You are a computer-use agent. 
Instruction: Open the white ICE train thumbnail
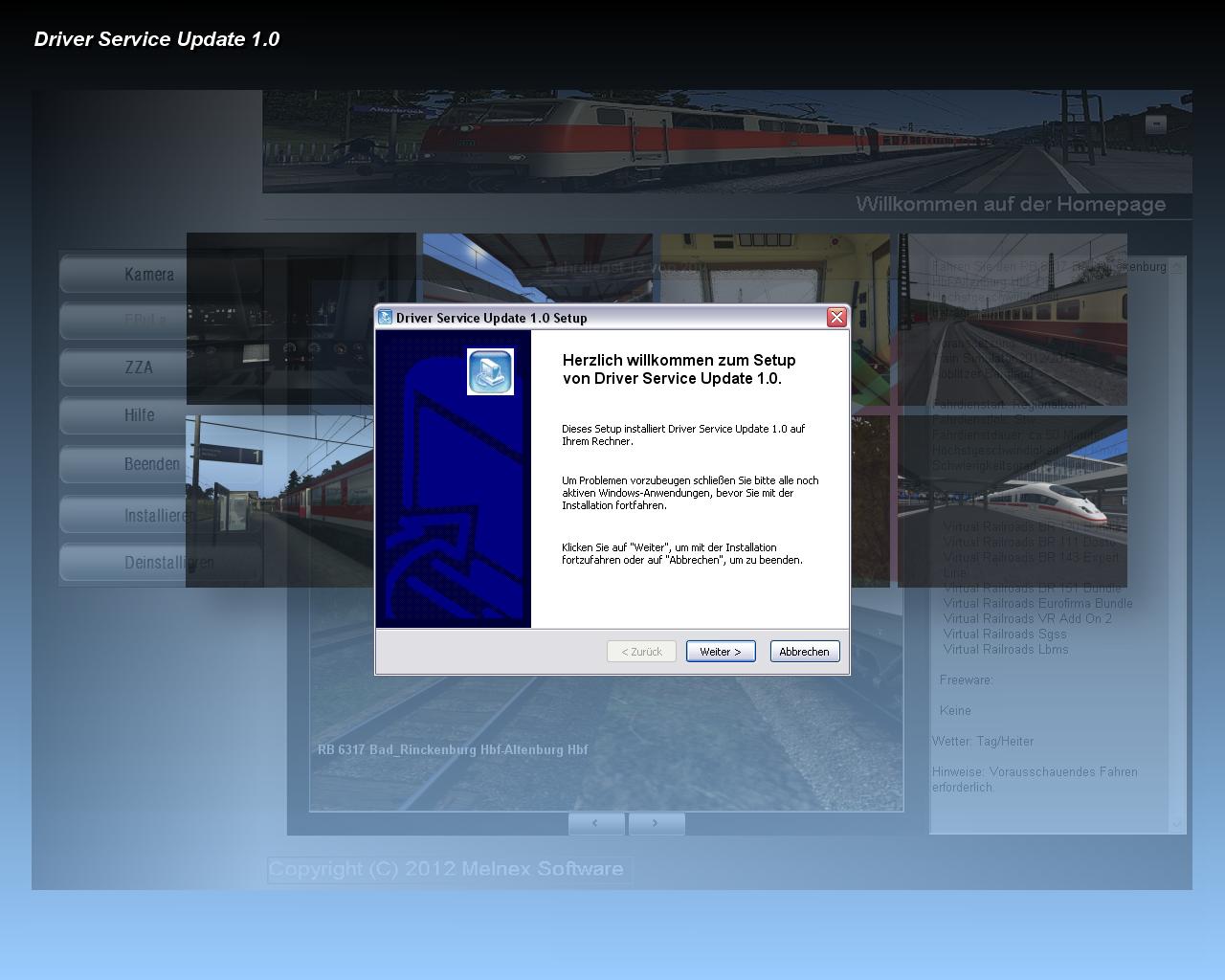tap(1013, 501)
